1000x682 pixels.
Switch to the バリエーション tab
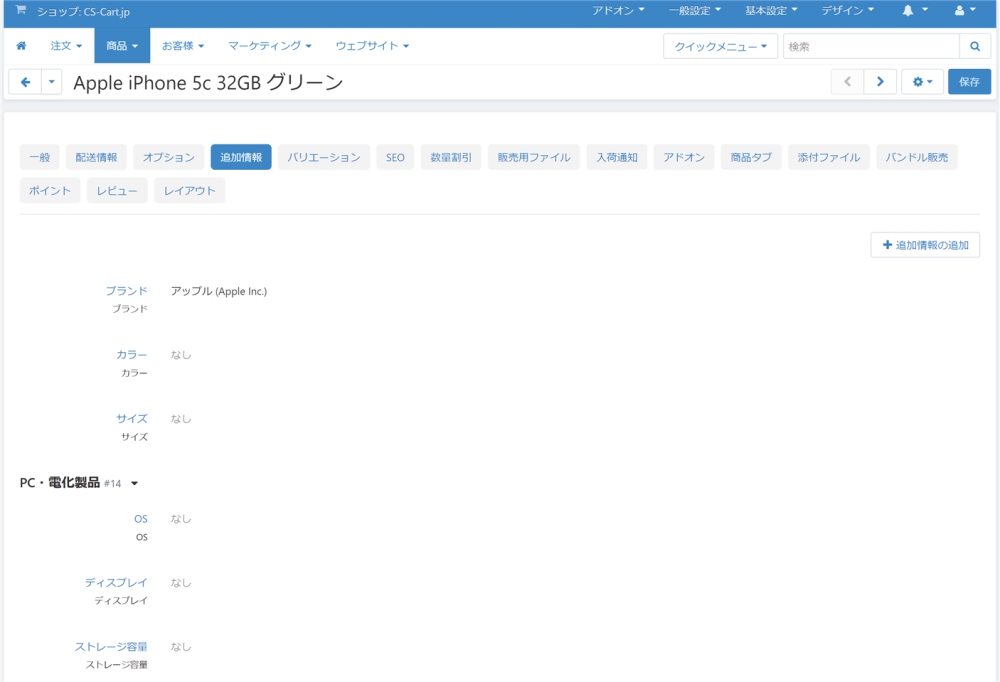pyautogui.click(x=324, y=158)
